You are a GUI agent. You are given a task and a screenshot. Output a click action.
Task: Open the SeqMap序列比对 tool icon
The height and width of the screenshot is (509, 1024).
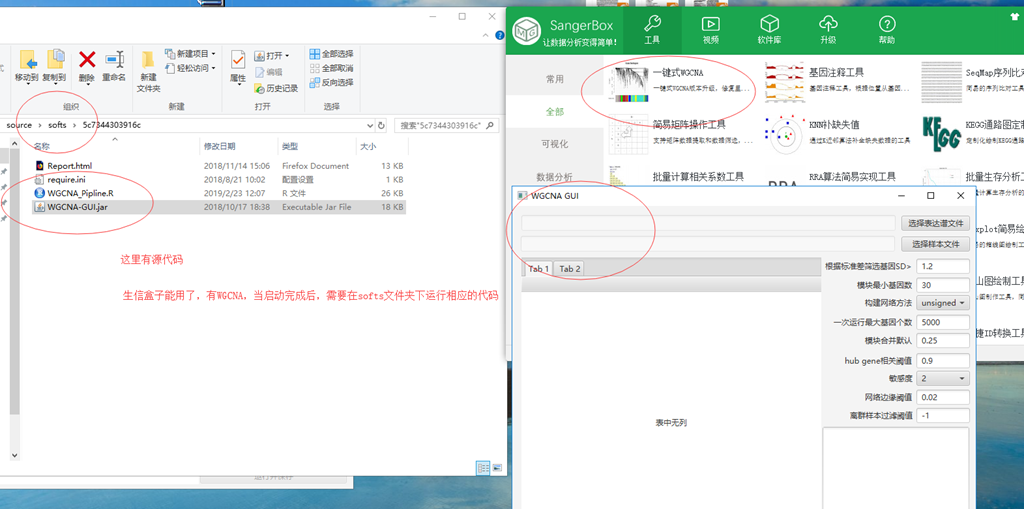tap(941, 80)
